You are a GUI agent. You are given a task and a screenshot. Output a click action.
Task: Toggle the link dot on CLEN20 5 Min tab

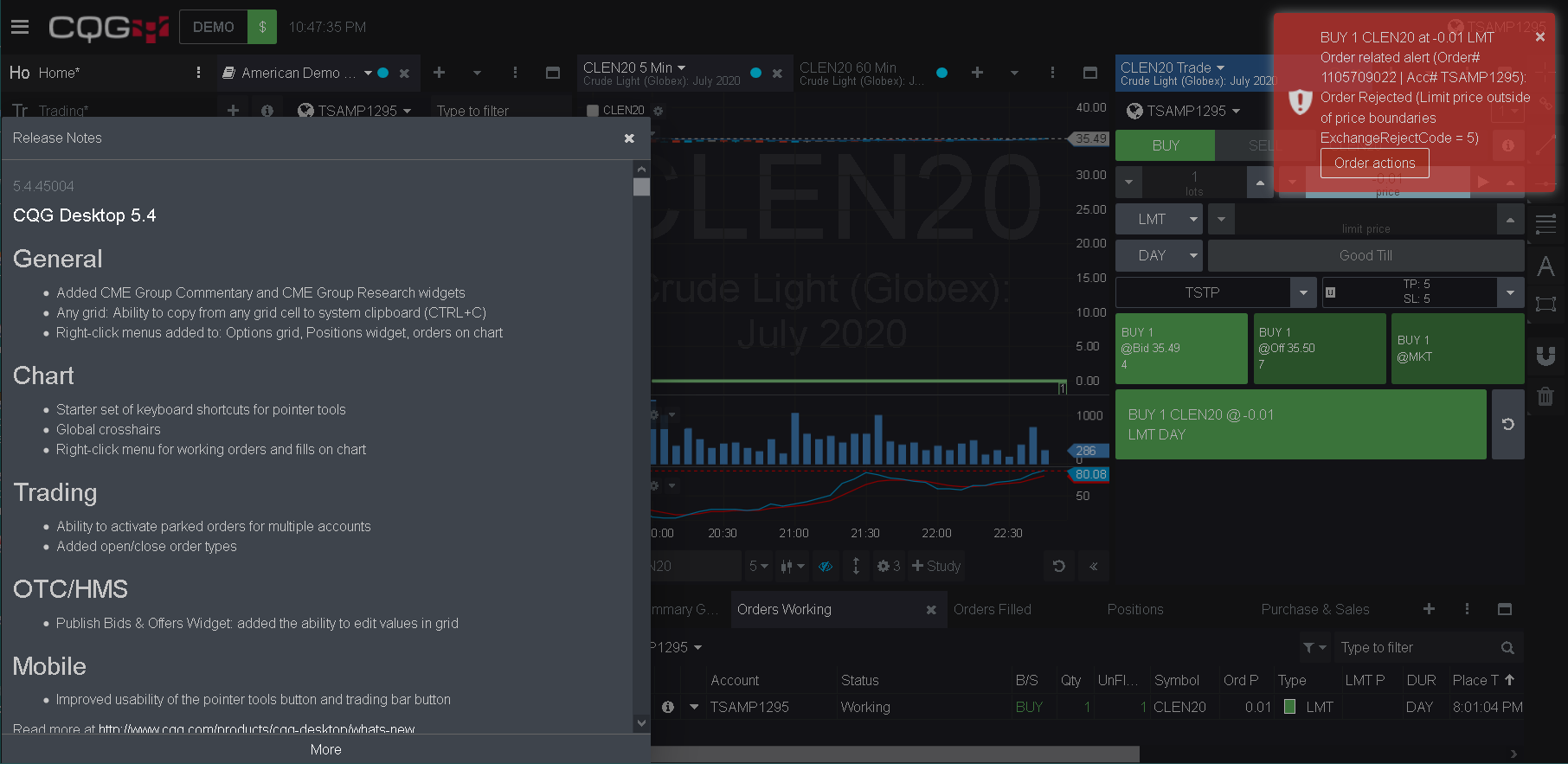(756, 73)
